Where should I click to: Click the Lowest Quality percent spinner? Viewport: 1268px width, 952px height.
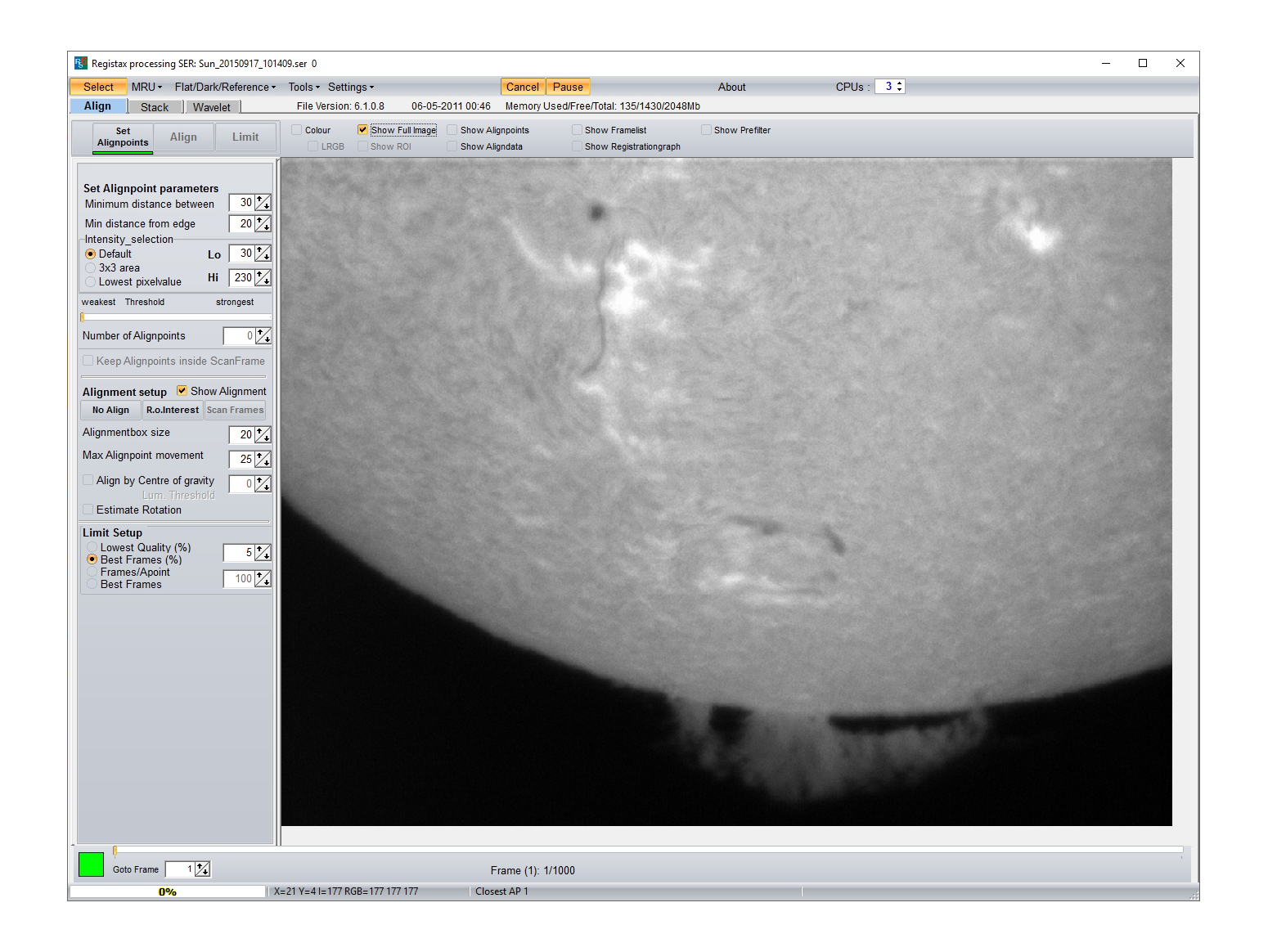pos(263,553)
